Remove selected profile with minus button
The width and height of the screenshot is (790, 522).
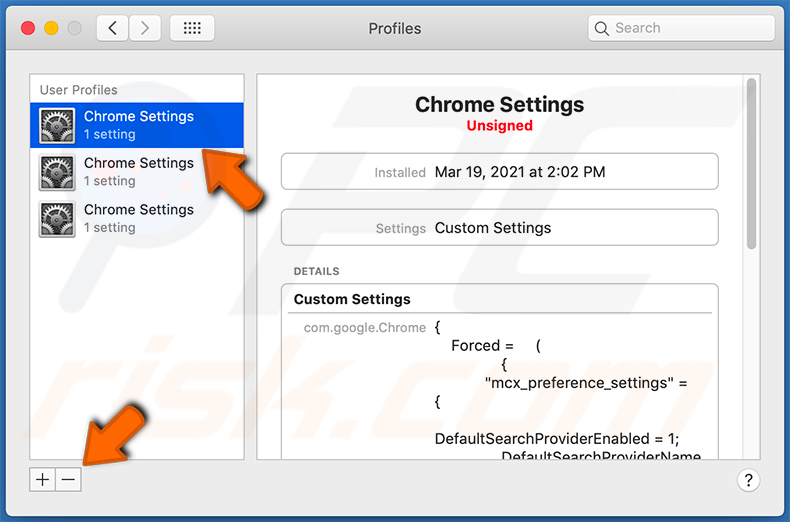click(69, 479)
